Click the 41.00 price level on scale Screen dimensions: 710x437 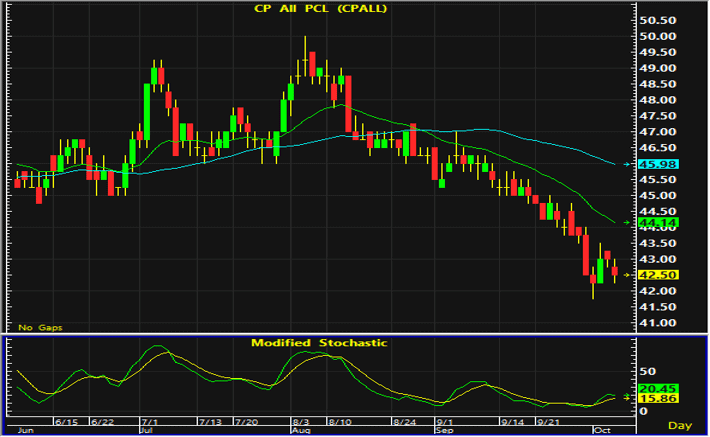[657, 323]
